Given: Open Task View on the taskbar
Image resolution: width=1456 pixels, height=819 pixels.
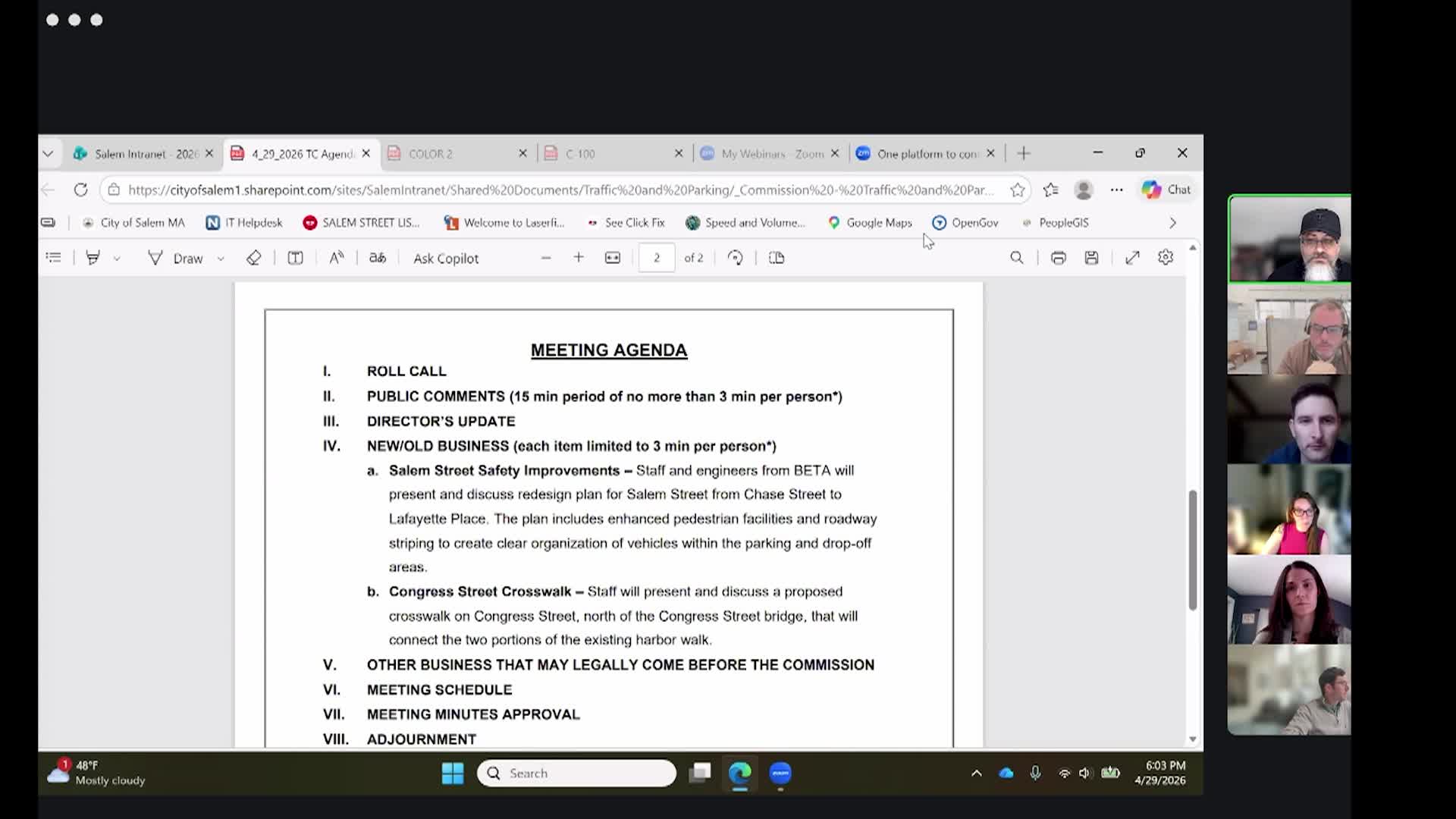Looking at the screenshot, I should 700,773.
